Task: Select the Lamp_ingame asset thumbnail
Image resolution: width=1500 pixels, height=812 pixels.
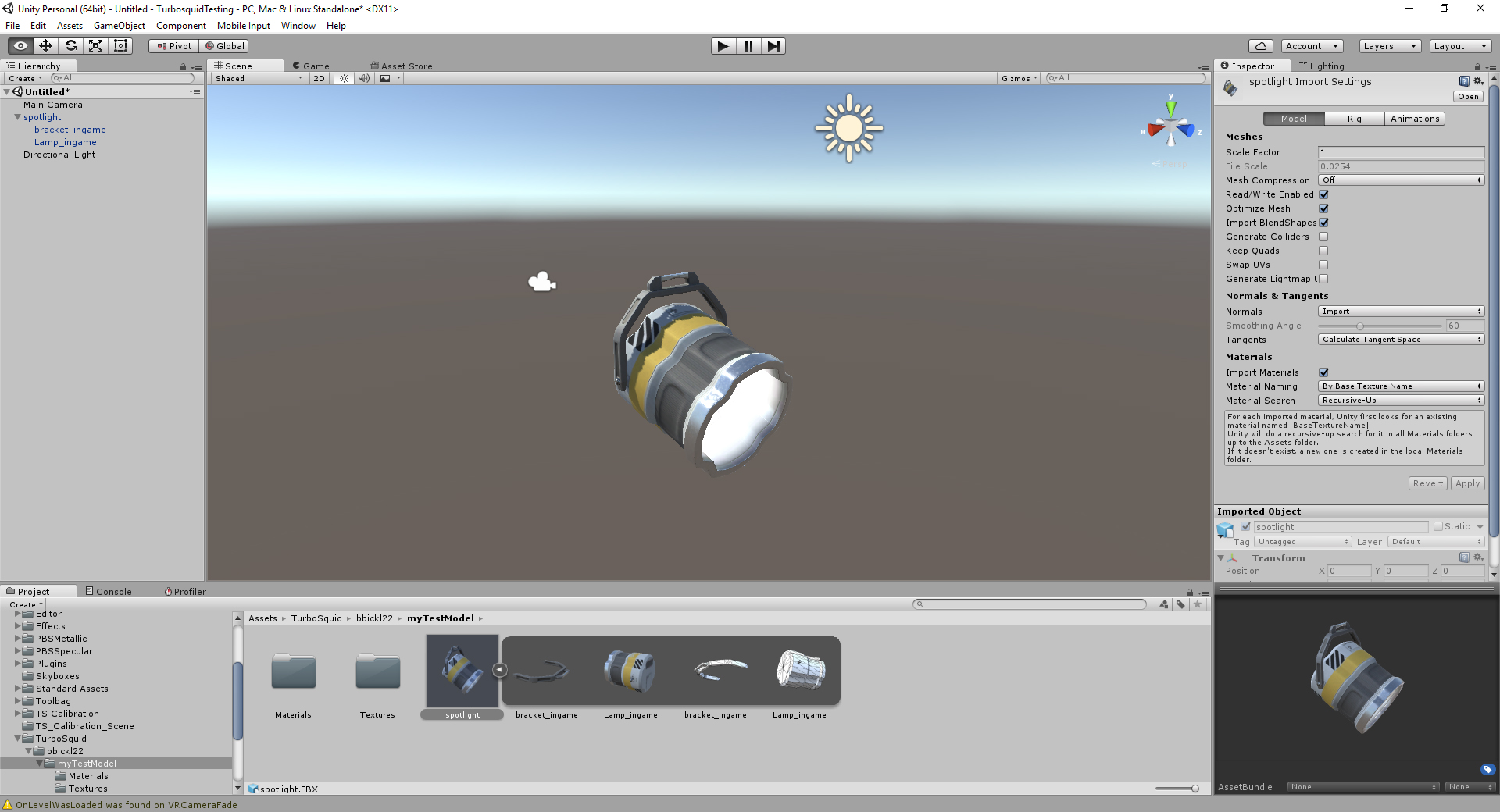Action: [x=631, y=671]
